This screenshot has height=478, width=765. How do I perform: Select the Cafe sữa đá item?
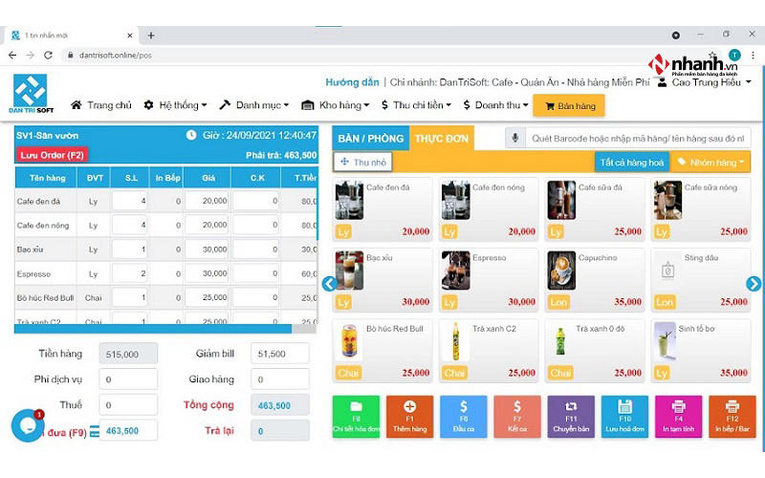(x=594, y=209)
